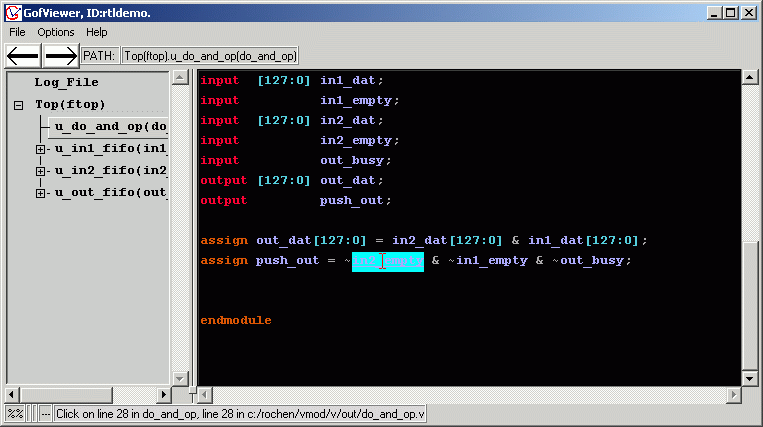Expand the u_out_fifo tree node
763x427 pixels.
[x=40, y=193]
